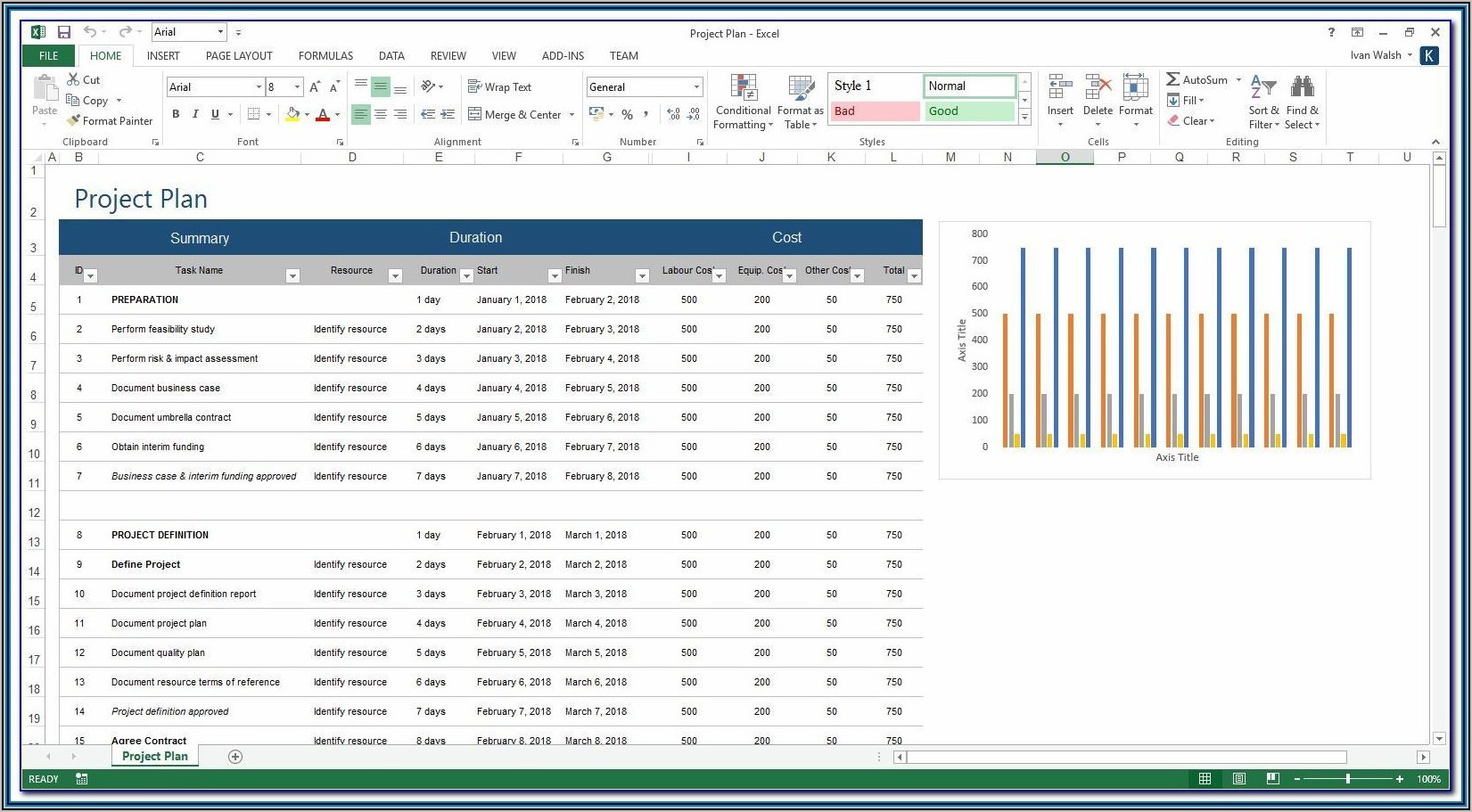Click the Format Painter brush icon
Screen dimensions: 1472x812
[x=74, y=120]
